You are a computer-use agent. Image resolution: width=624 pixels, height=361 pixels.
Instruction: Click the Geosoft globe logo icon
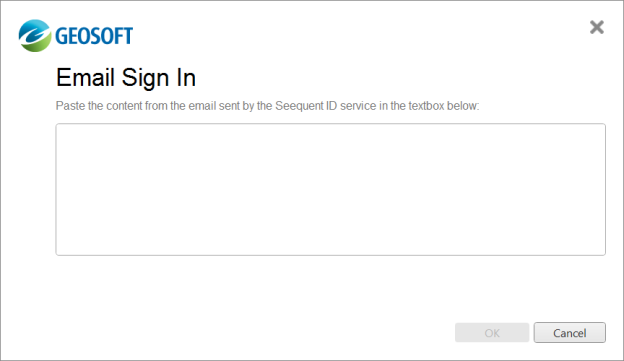35,36
